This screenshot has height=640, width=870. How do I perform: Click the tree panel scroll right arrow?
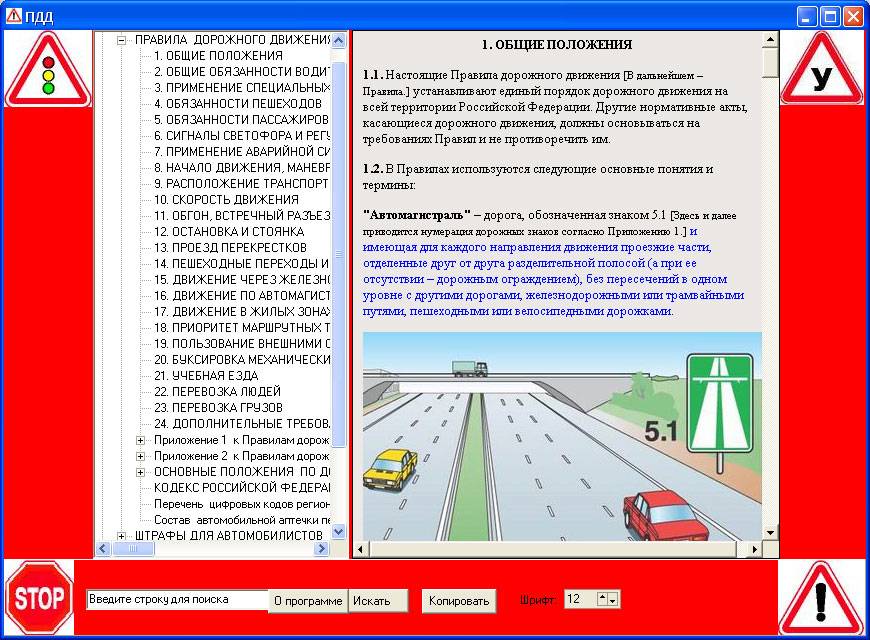[322, 548]
